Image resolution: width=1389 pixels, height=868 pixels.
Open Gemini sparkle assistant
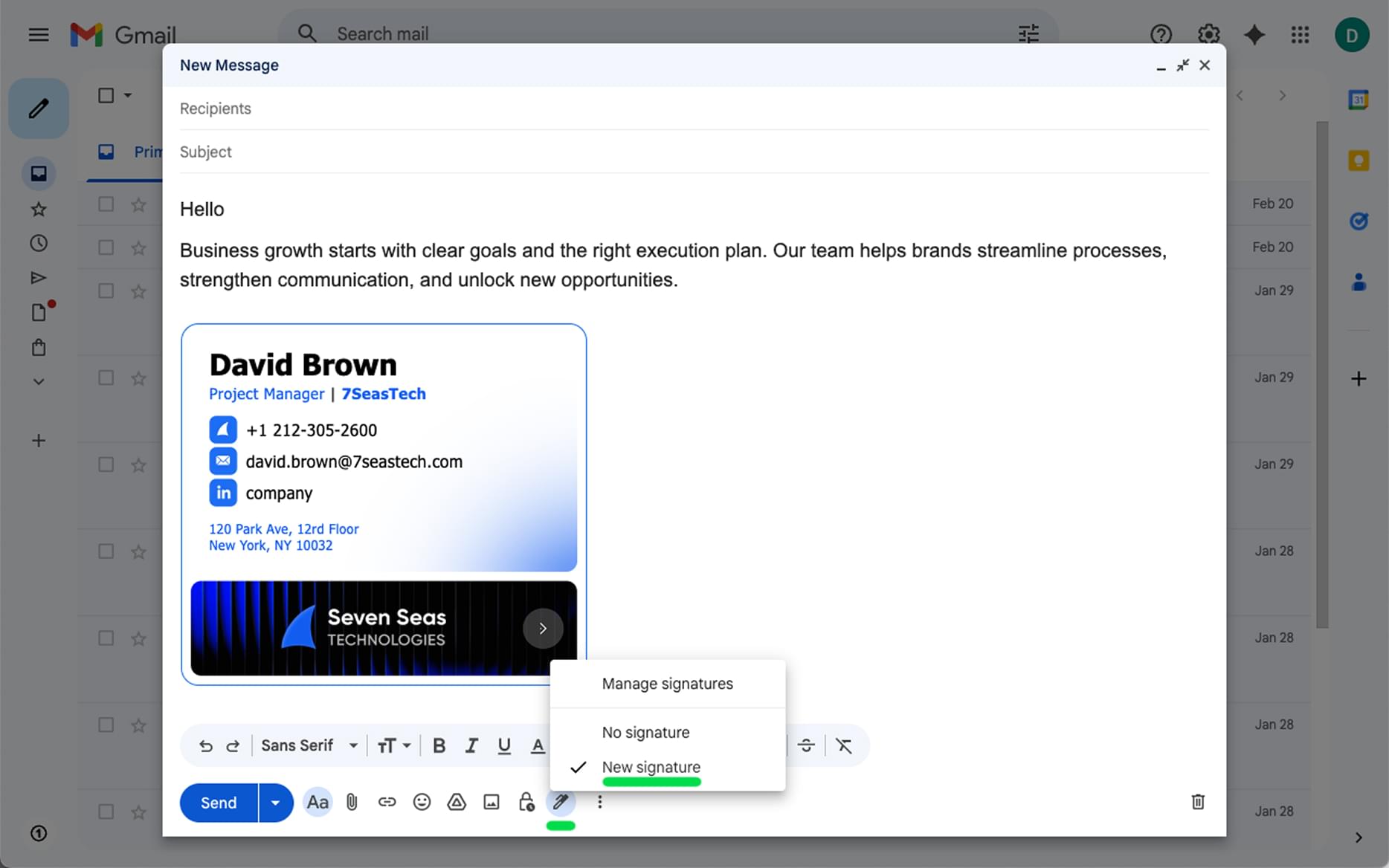click(1254, 34)
